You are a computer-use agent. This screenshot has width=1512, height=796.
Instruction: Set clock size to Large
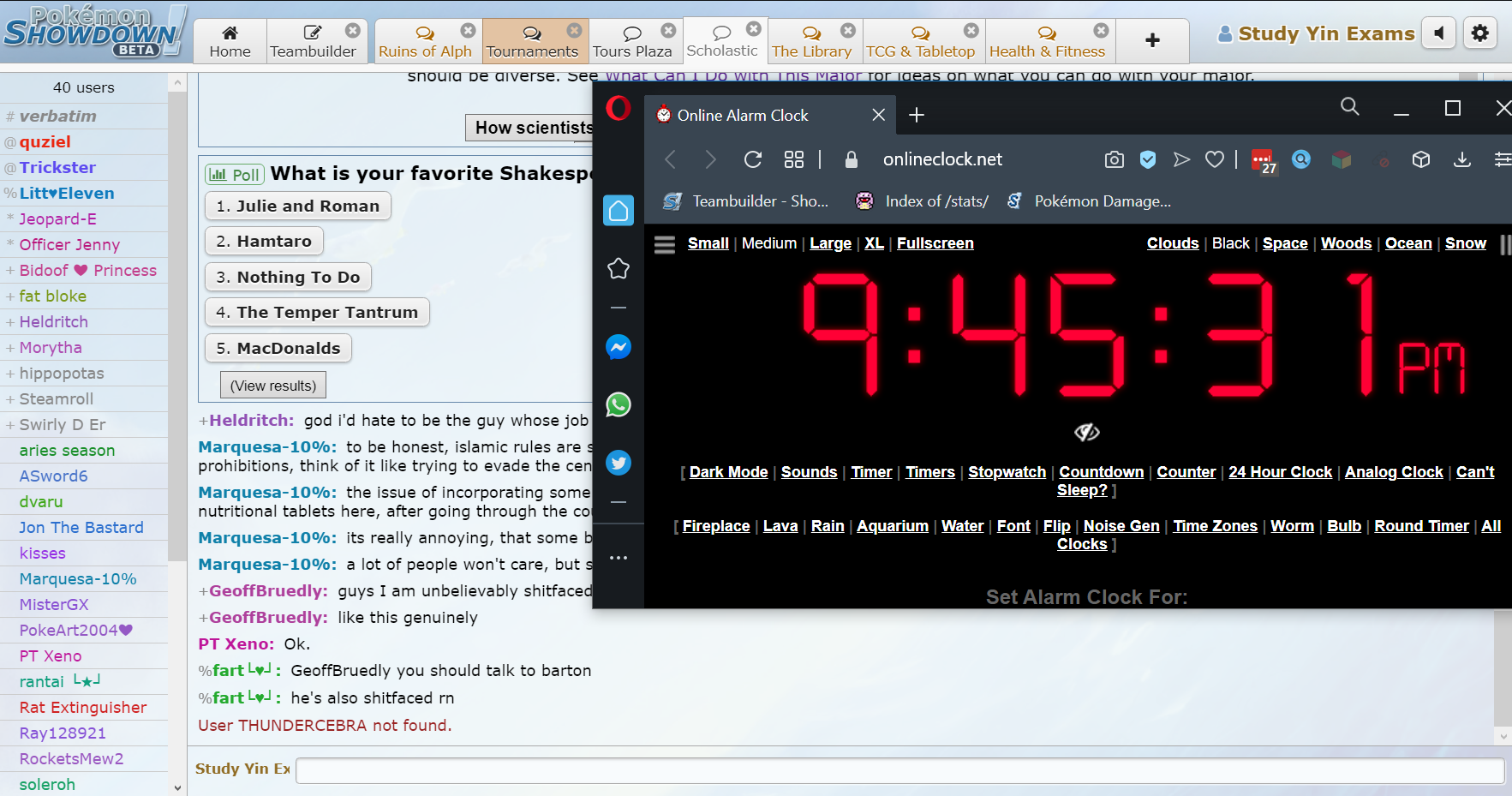pyautogui.click(x=830, y=243)
